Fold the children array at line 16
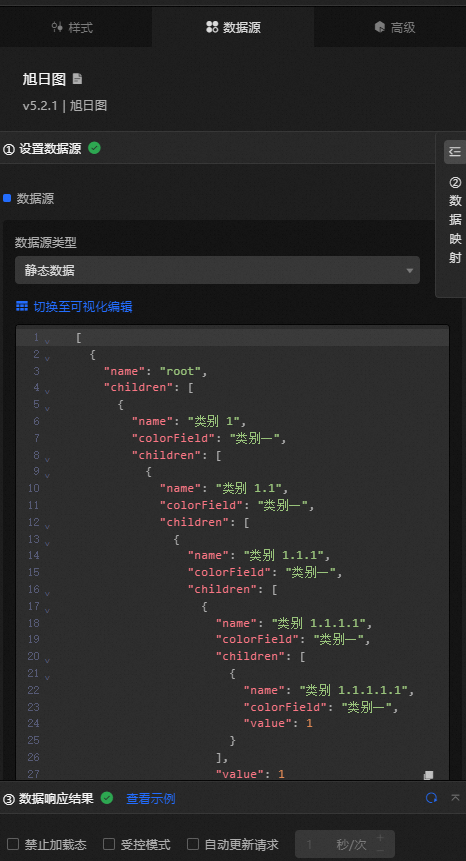 coord(47,594)
